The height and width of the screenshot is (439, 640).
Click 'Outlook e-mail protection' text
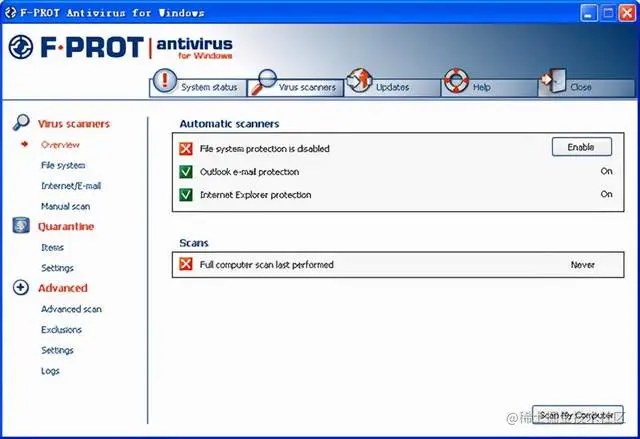(249, 172)
